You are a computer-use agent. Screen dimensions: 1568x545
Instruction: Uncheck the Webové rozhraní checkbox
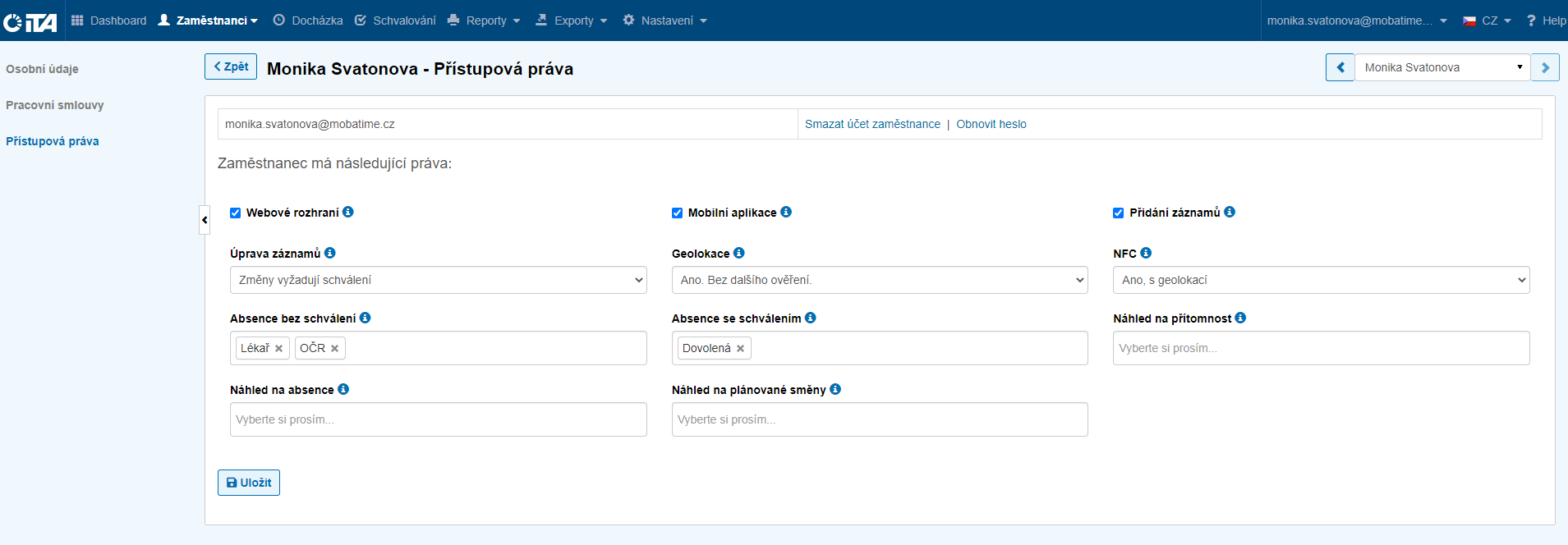pos(236,213)
